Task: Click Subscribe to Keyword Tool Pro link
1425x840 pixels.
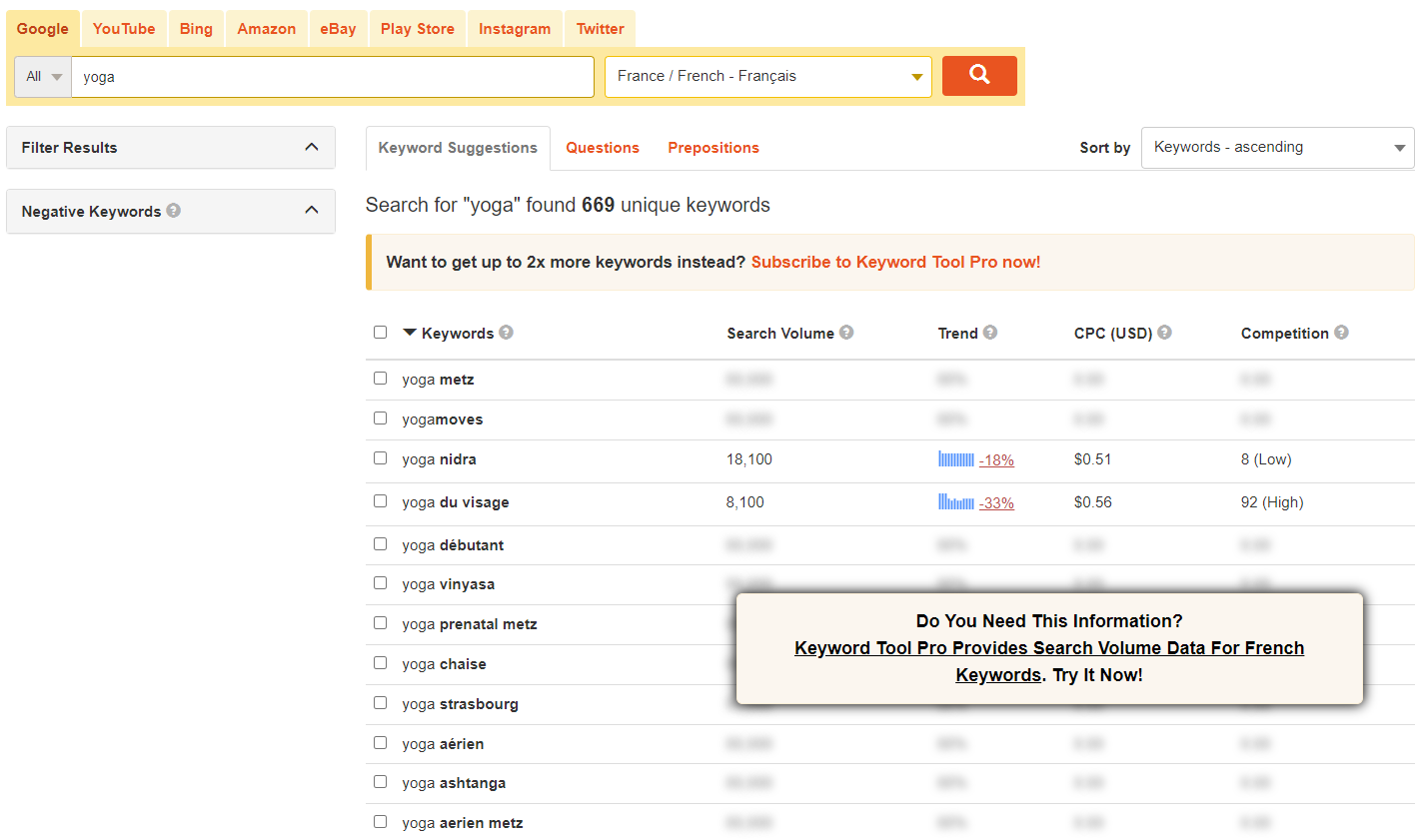Action: click(895, 262)
